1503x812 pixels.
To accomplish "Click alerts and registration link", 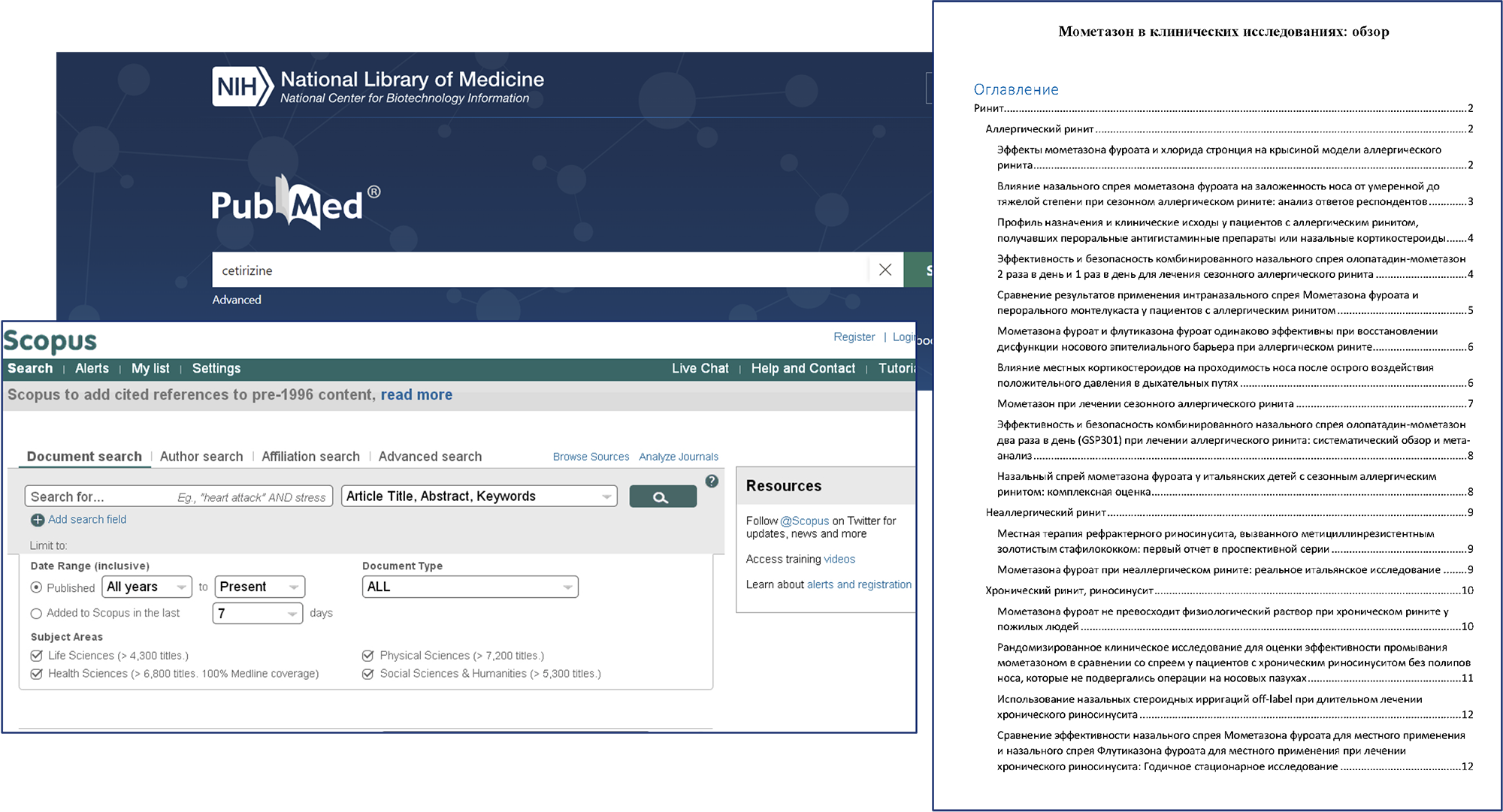I will pos(859,585).
